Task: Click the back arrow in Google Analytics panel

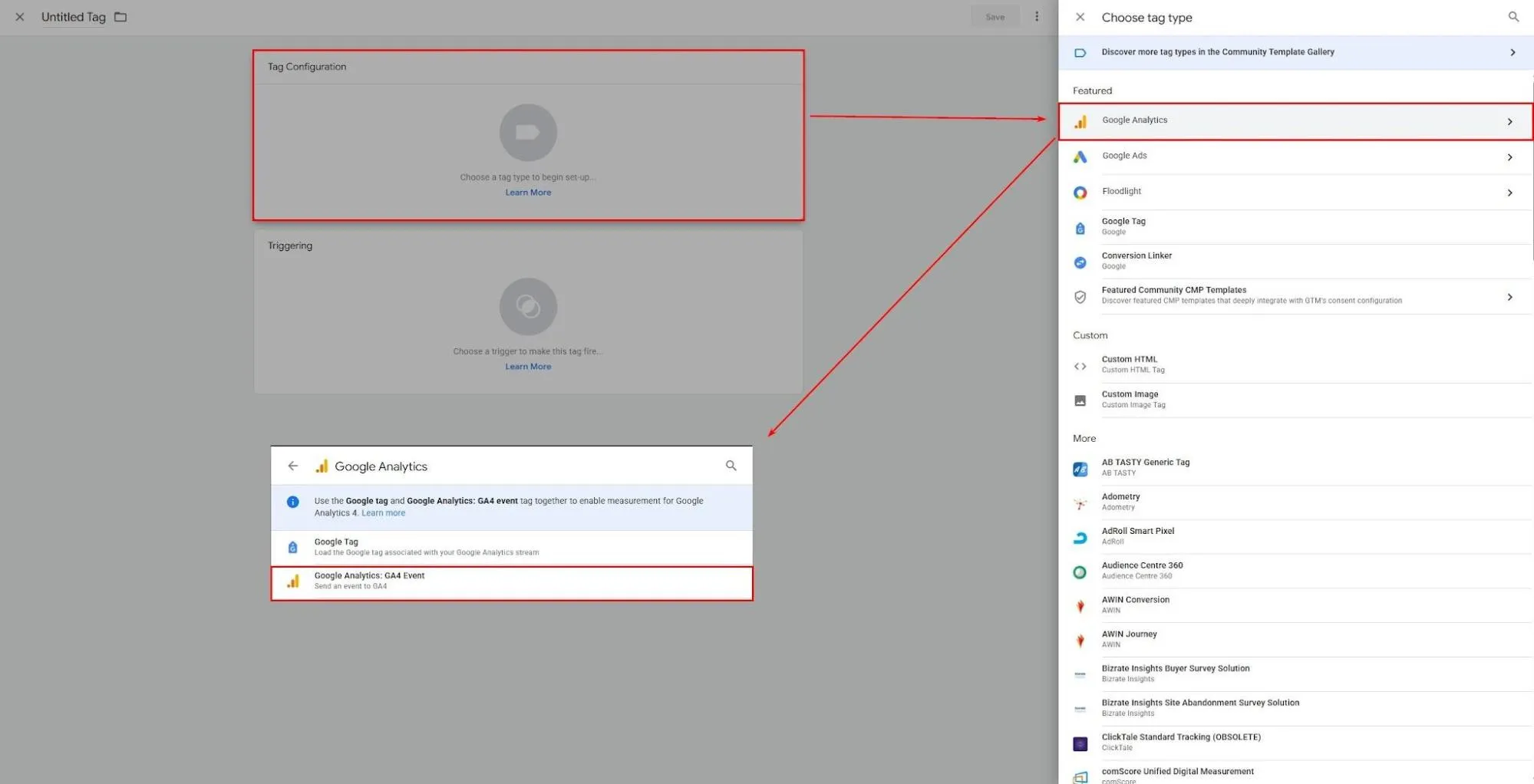Action: [x=292, y=466]
